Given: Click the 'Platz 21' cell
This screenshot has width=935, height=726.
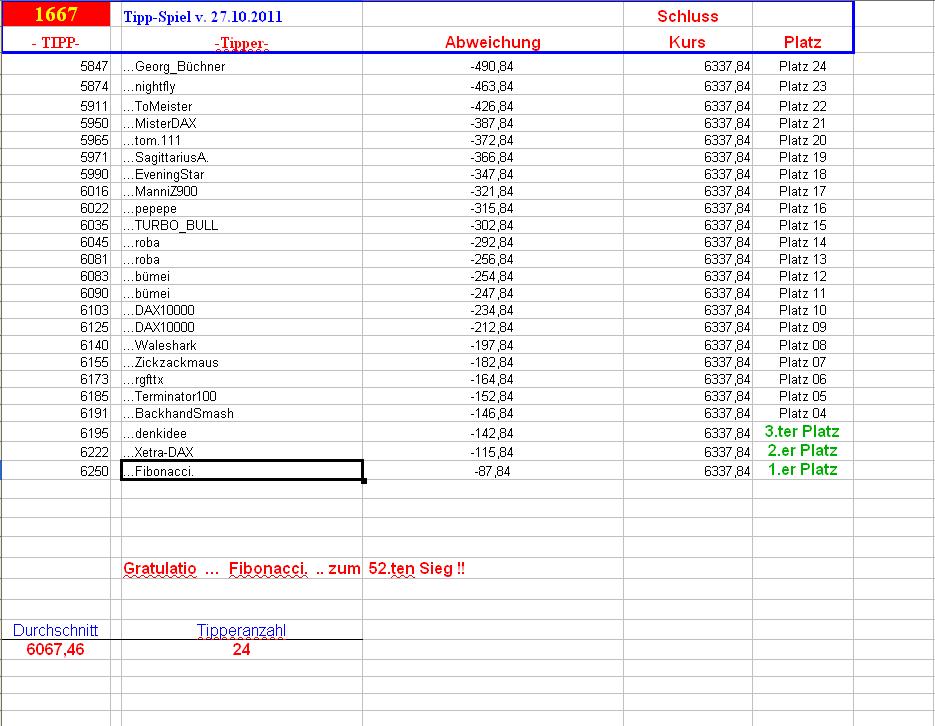Looking at the screenshot, I should click(802, 123).
